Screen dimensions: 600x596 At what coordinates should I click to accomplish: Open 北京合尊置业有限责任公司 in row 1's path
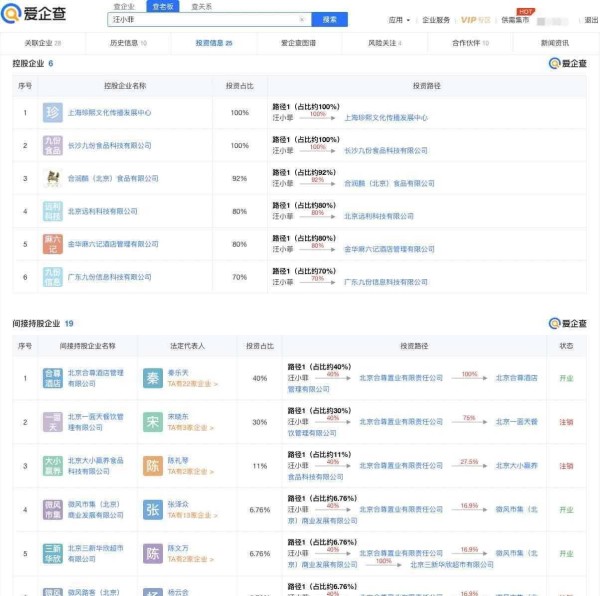click(401, 378)
